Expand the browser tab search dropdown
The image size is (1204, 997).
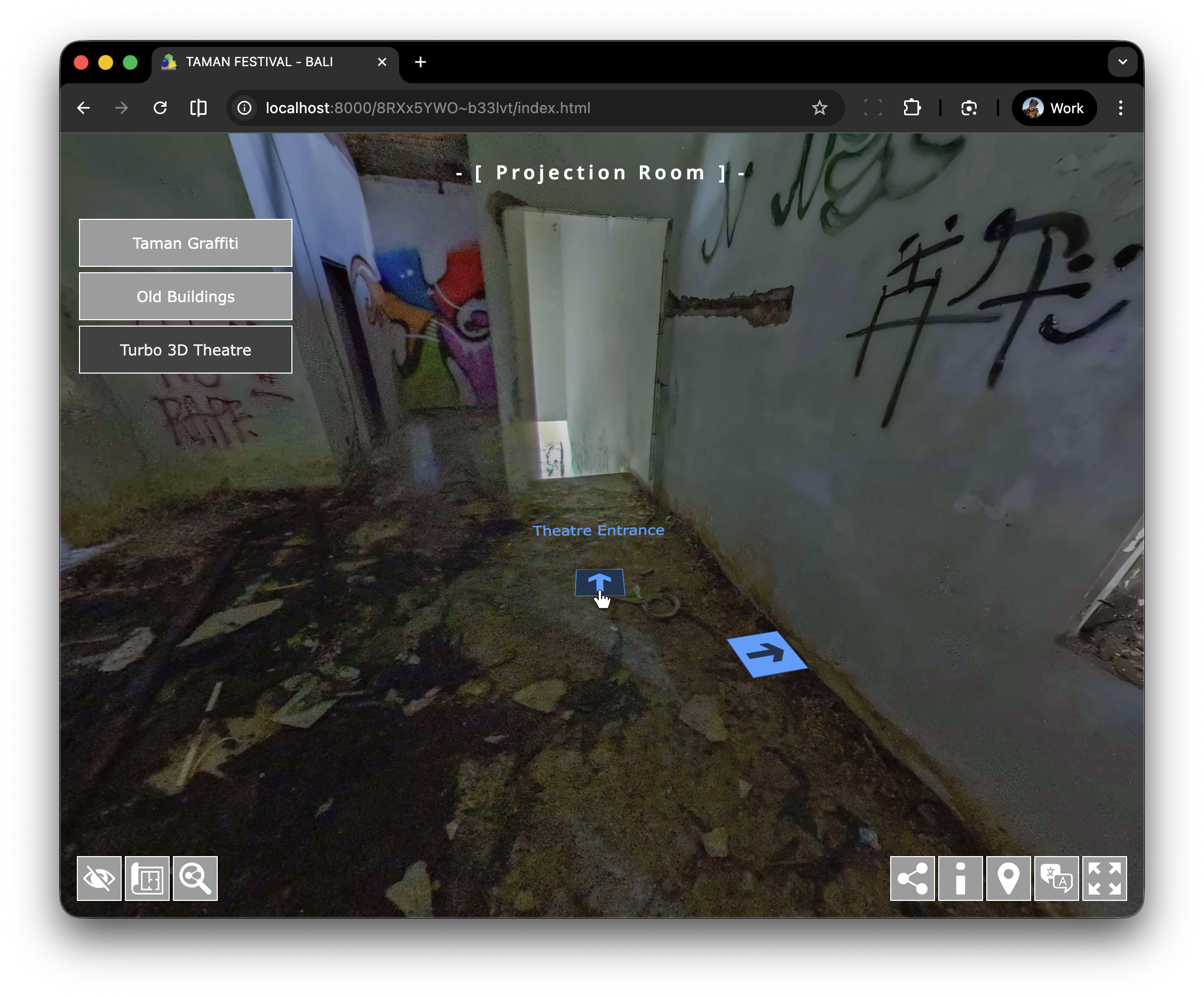[1122, 62]
